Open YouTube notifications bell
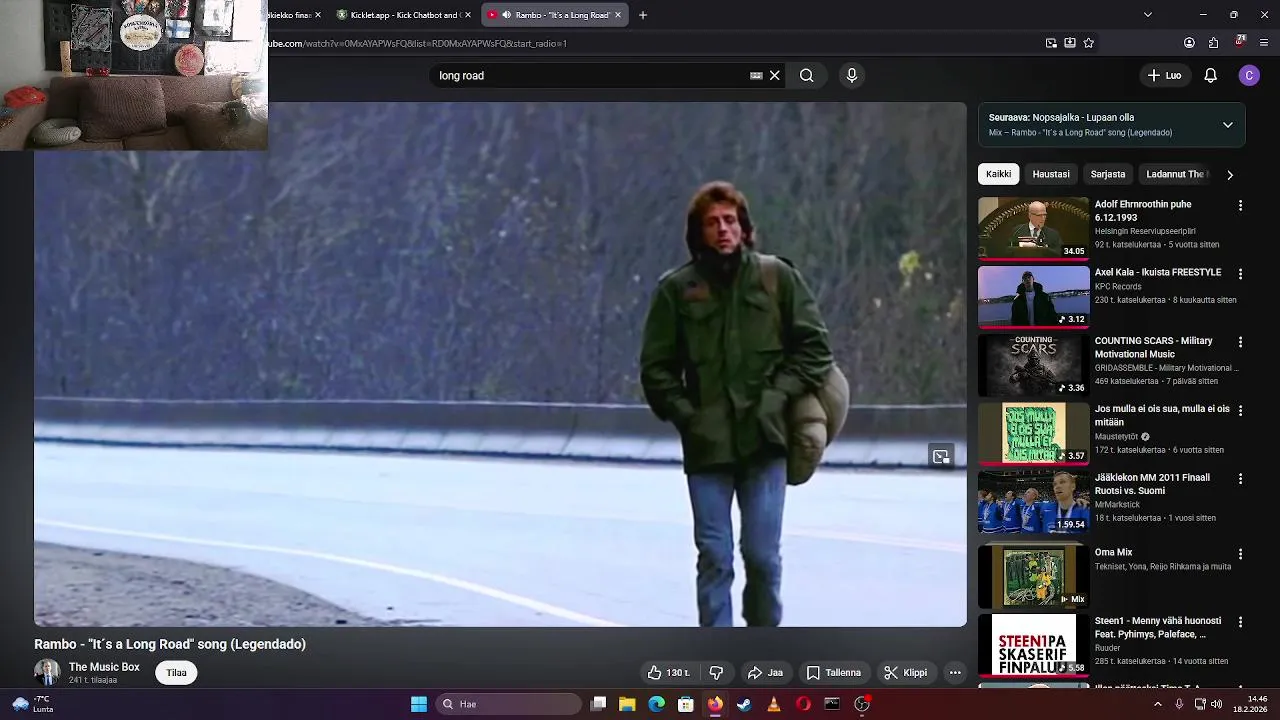The image size is (1280, 720). pos(1210,75)
